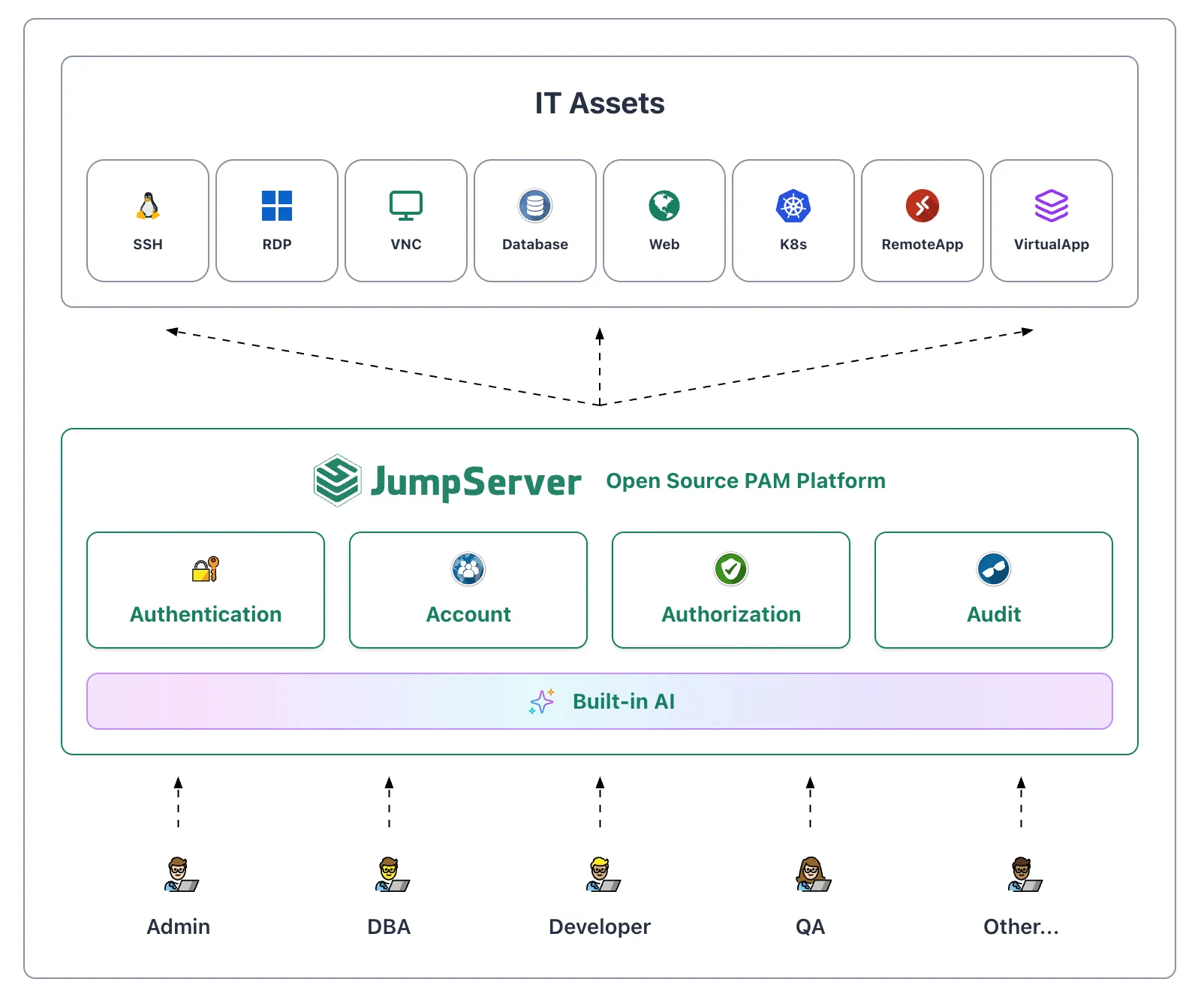The height and width of the screenshot is (1000, 1204).
Task: Click the SSH penguin icon
Action: pyautogui.click(x=148, y=206)
